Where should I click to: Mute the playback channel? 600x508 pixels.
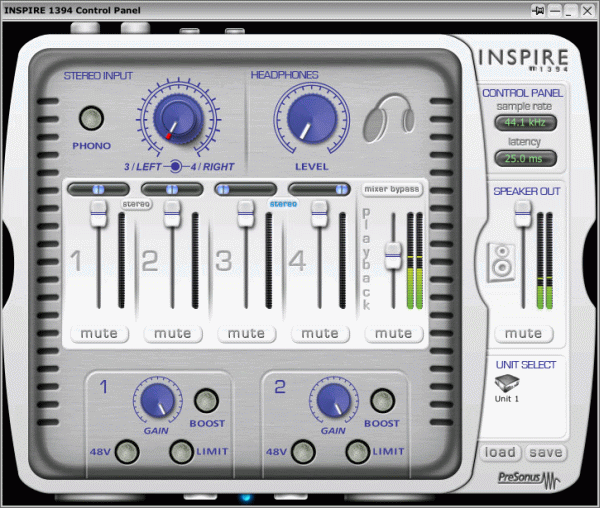(x=393, y=334)
